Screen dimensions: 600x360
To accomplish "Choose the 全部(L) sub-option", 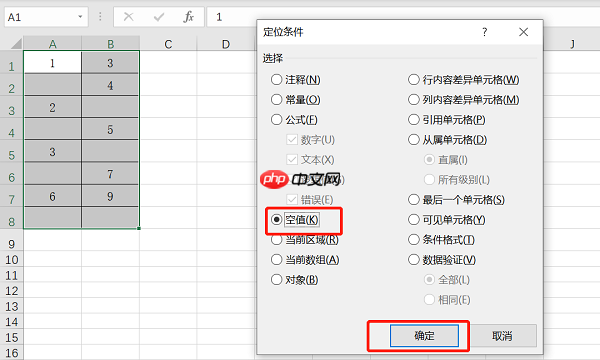I will 447,280.
